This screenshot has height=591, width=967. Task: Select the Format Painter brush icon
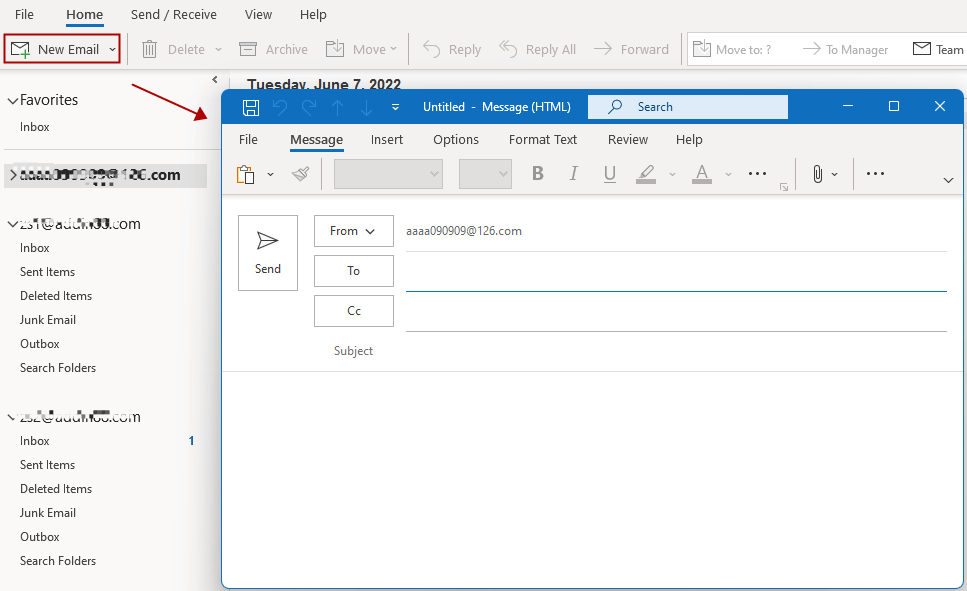(301, 174)
